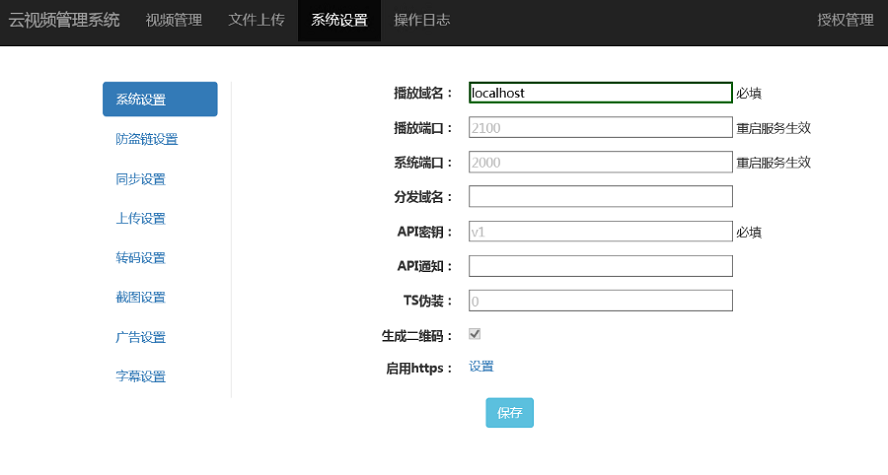Click the 设置 link for 启用https

click(481, 367)
